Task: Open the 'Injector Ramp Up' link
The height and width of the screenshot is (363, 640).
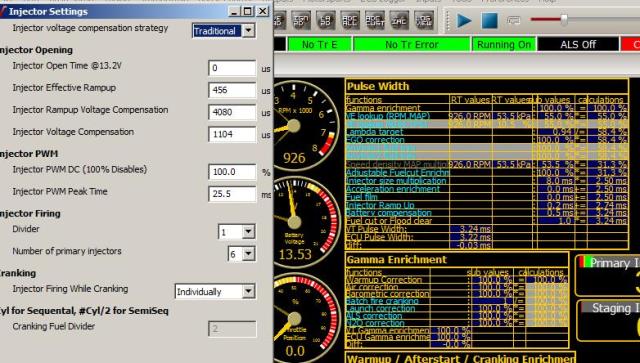Action: [380, 205]
